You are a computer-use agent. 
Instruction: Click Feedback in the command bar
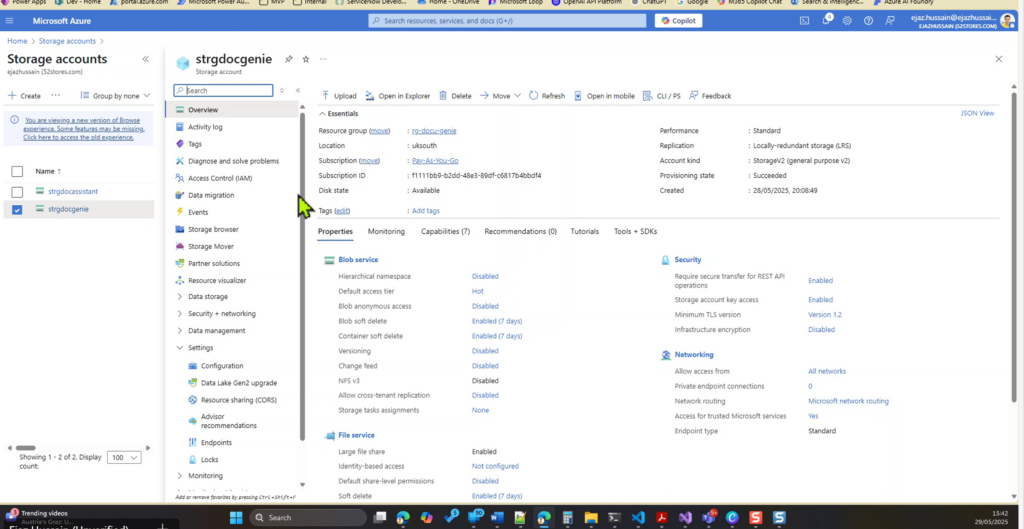click(710, 96)
